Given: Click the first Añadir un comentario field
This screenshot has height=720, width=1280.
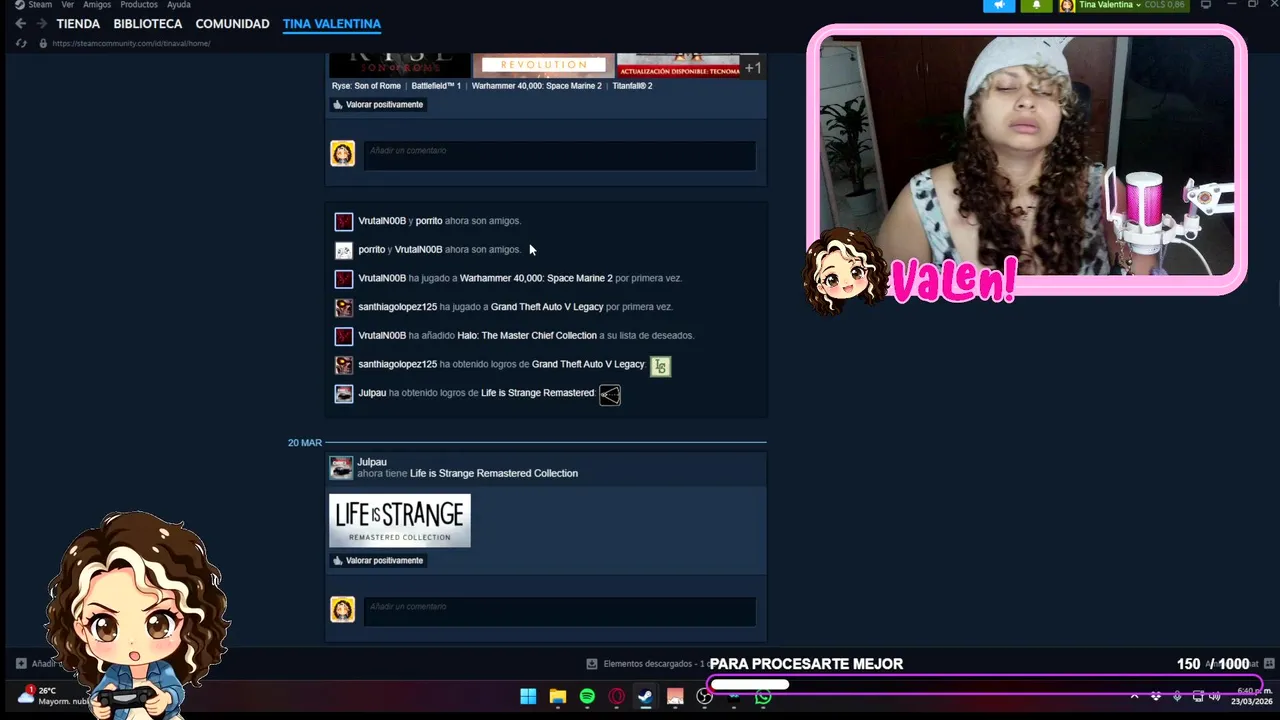Looking at the screenshot, I should click(x=559, y=154).
